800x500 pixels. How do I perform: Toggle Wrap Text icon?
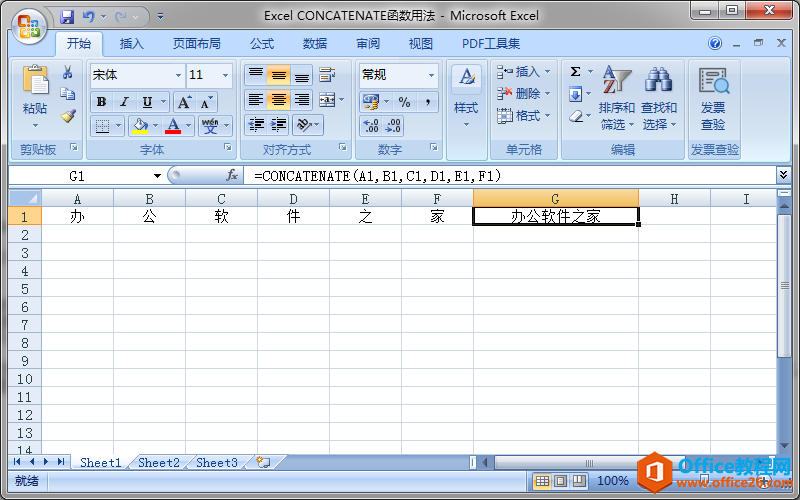327,76
